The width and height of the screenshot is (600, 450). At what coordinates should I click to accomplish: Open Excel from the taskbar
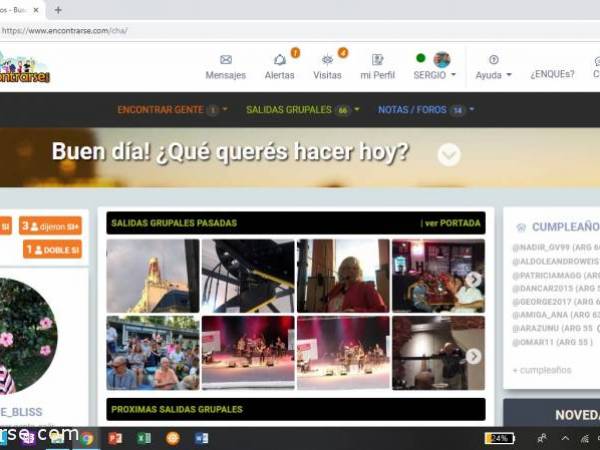tap(144, 438)
